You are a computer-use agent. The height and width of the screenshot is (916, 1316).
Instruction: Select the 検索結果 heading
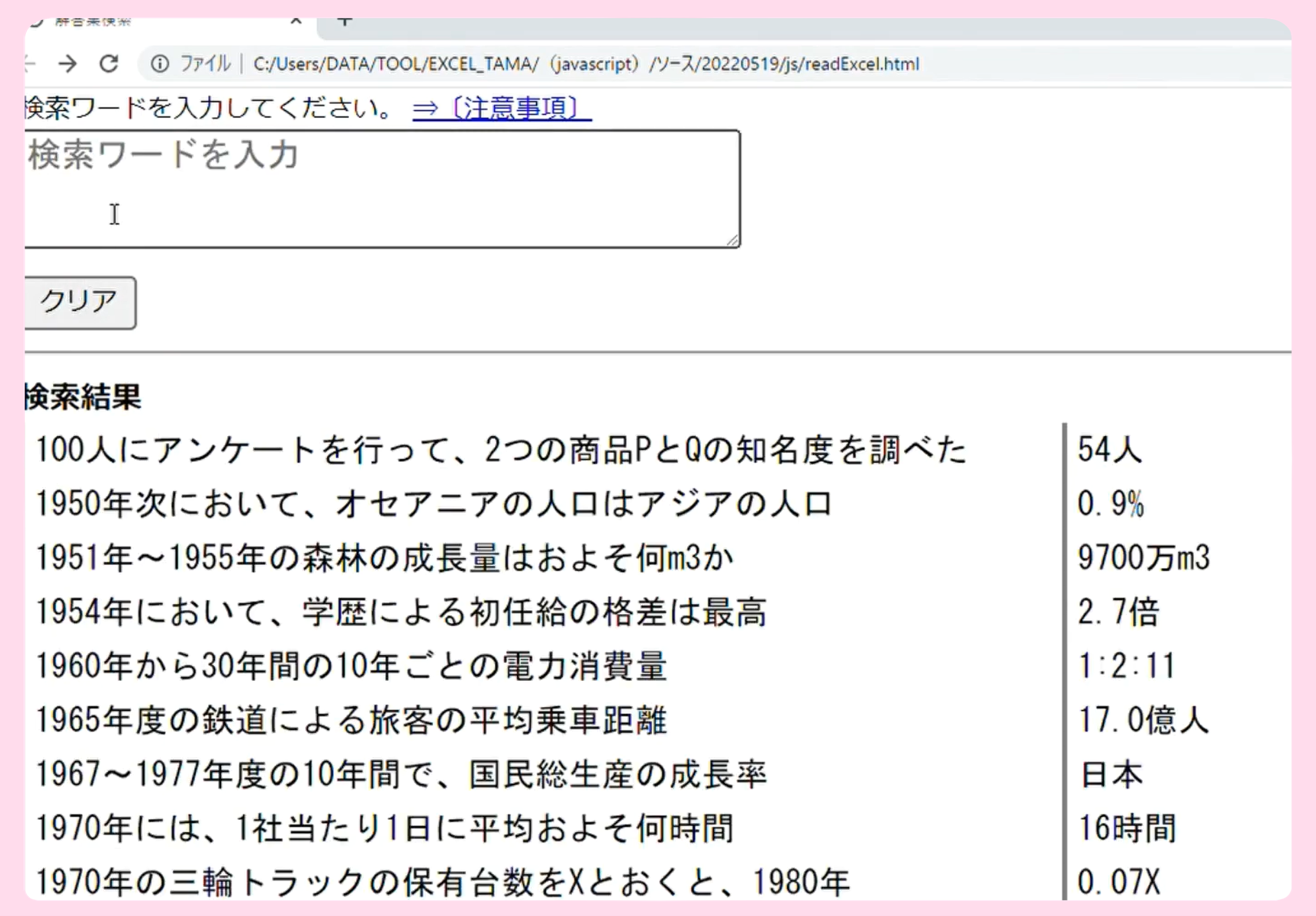pyautogui.click(x=83, y=396)
